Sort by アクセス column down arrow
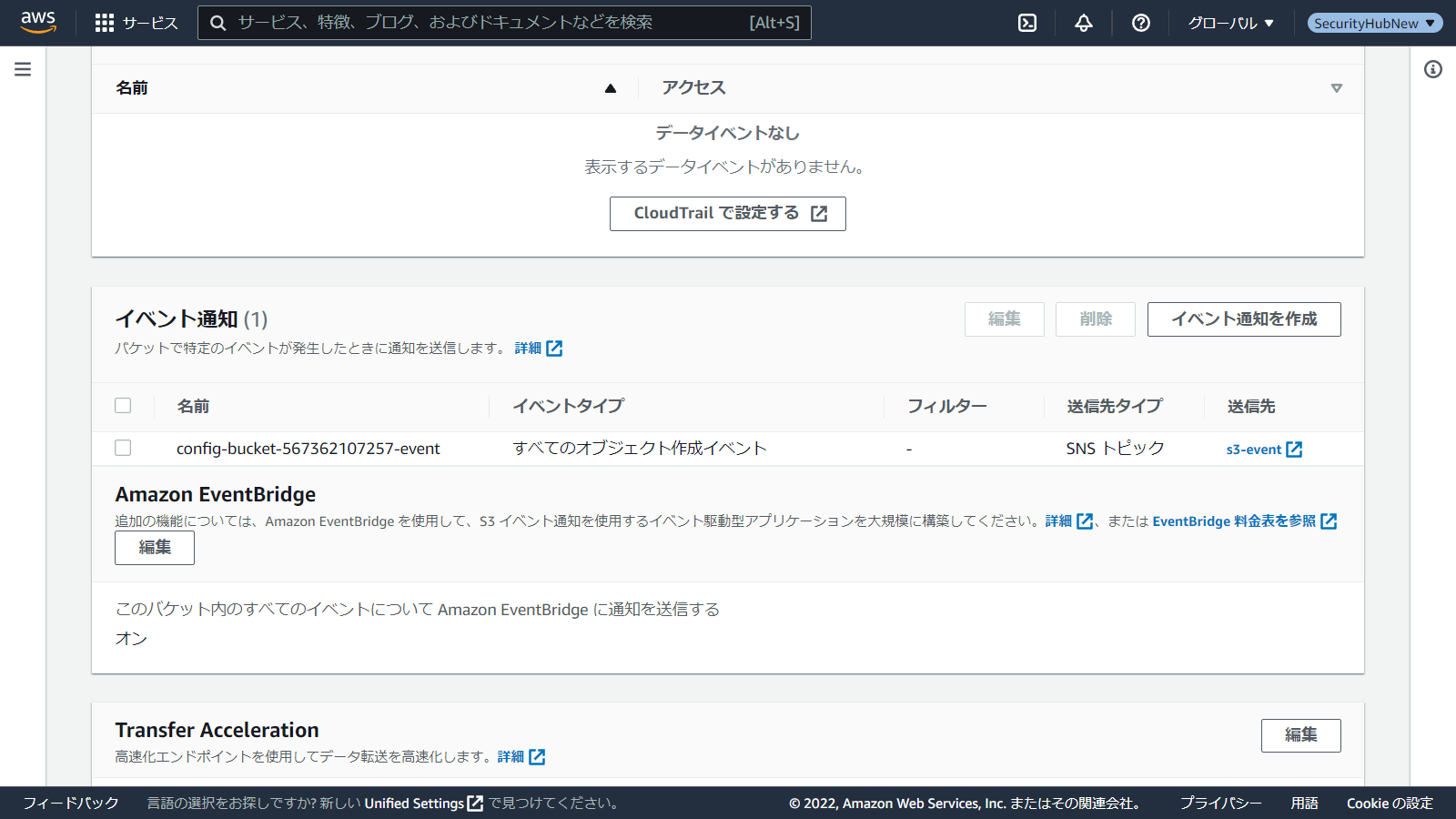This screenshot has height=819, width=1456. 1336,88
